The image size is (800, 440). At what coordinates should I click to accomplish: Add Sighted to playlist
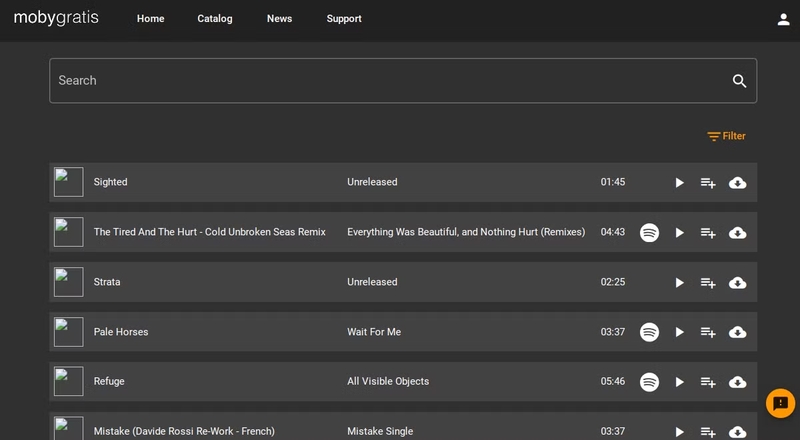click(x=708, y=183)
